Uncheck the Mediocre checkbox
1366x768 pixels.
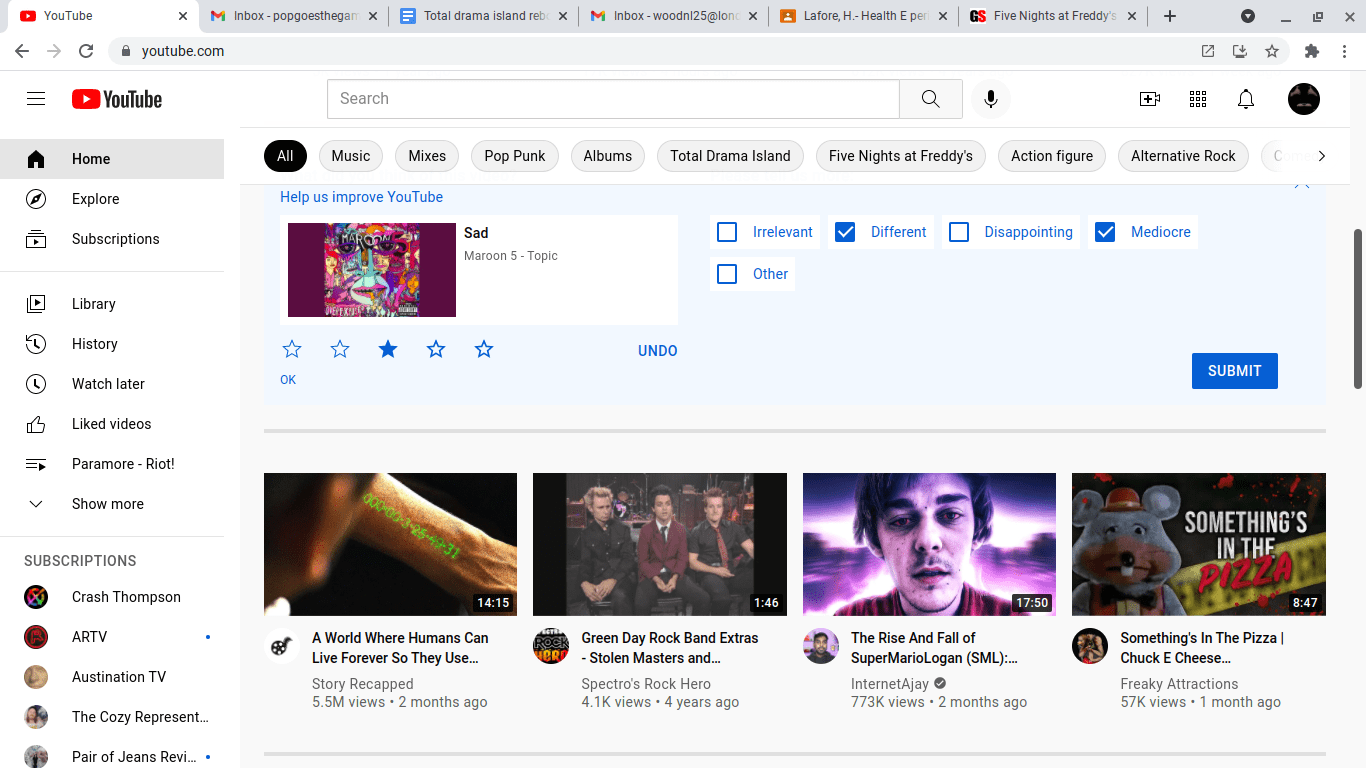[1105, 232]
